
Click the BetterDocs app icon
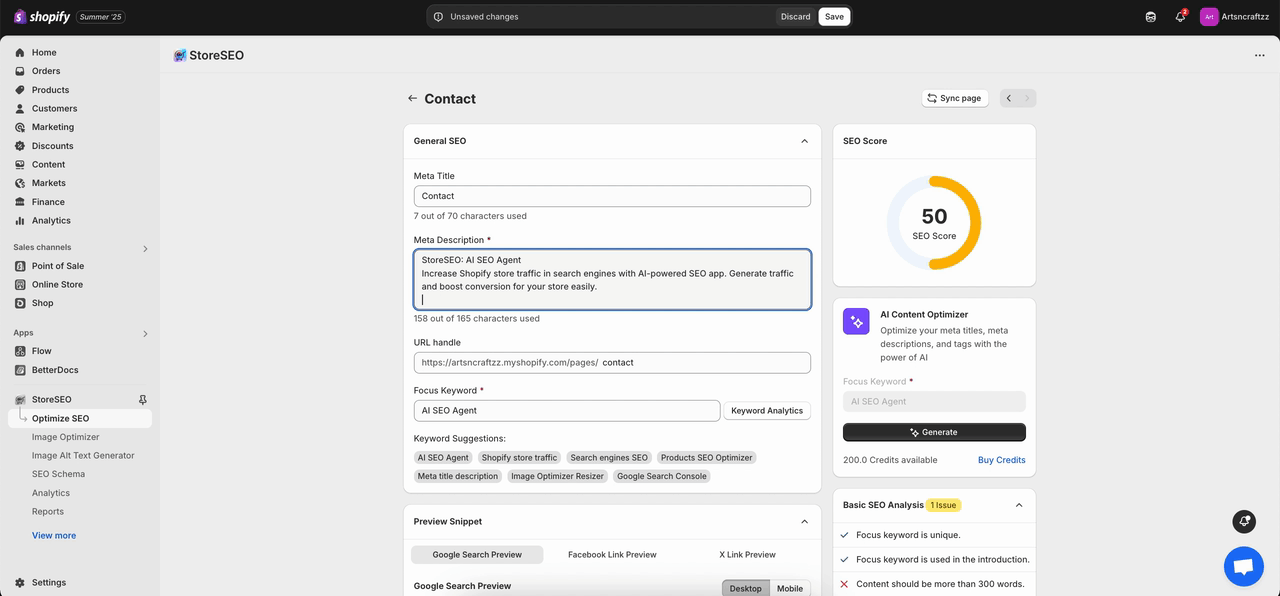[20, 370]
